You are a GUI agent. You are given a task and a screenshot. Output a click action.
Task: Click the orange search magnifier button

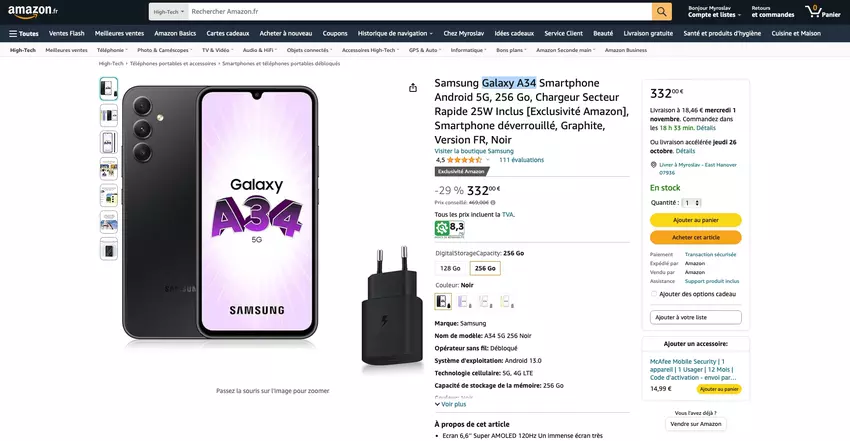(x=662, y=12)
